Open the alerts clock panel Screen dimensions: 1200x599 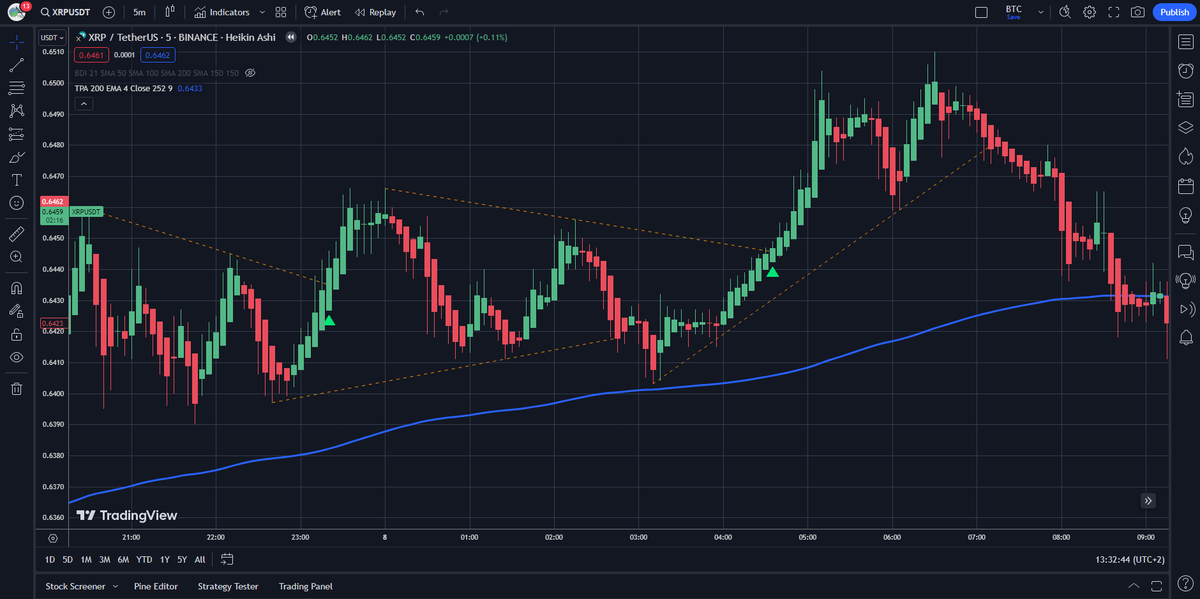pyautogui.click(x=1185, y=70)
